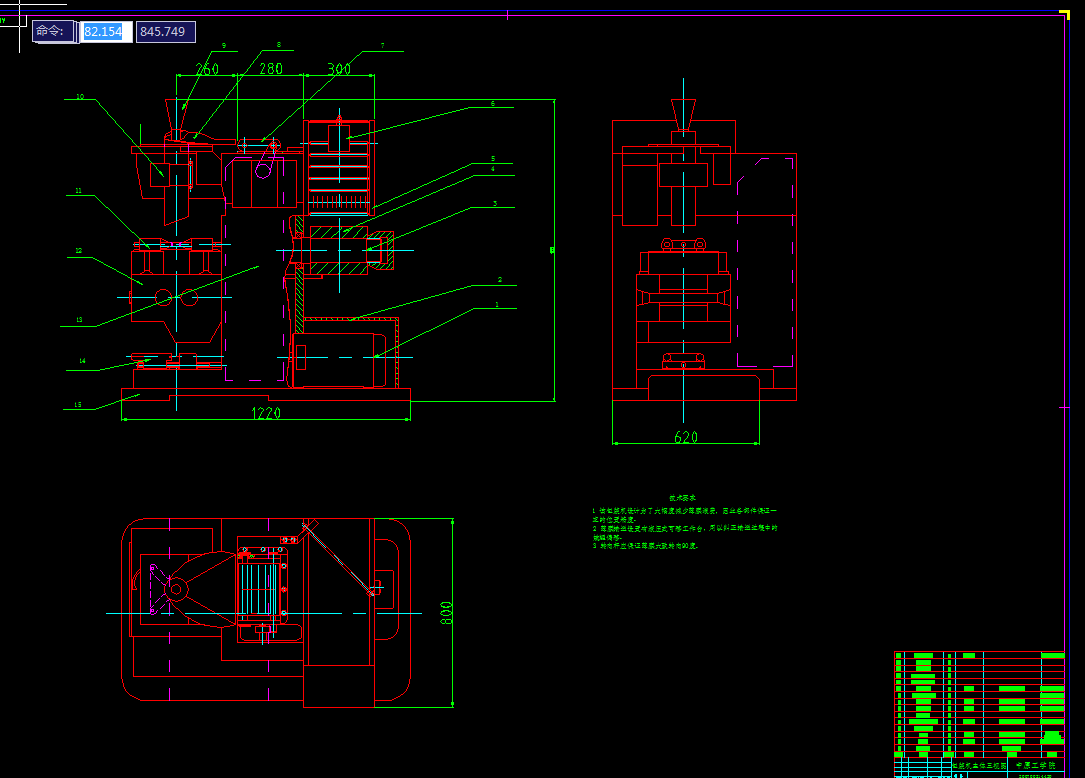Image resolution: width=1085 pixels, height=778 pixels.
Task: Click part callout number 15
Action: coord(78,405)
